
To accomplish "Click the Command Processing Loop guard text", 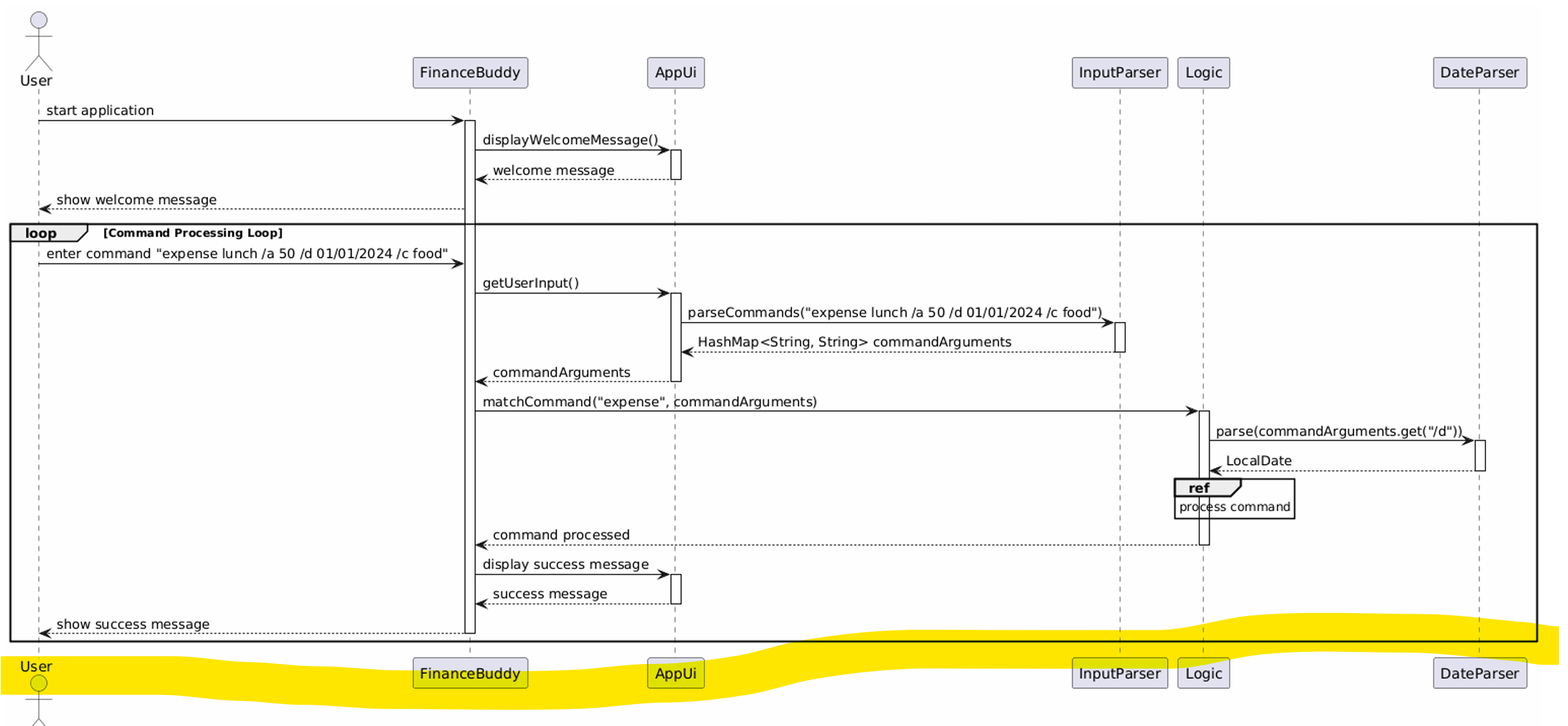I will click(x=193, y=233).
